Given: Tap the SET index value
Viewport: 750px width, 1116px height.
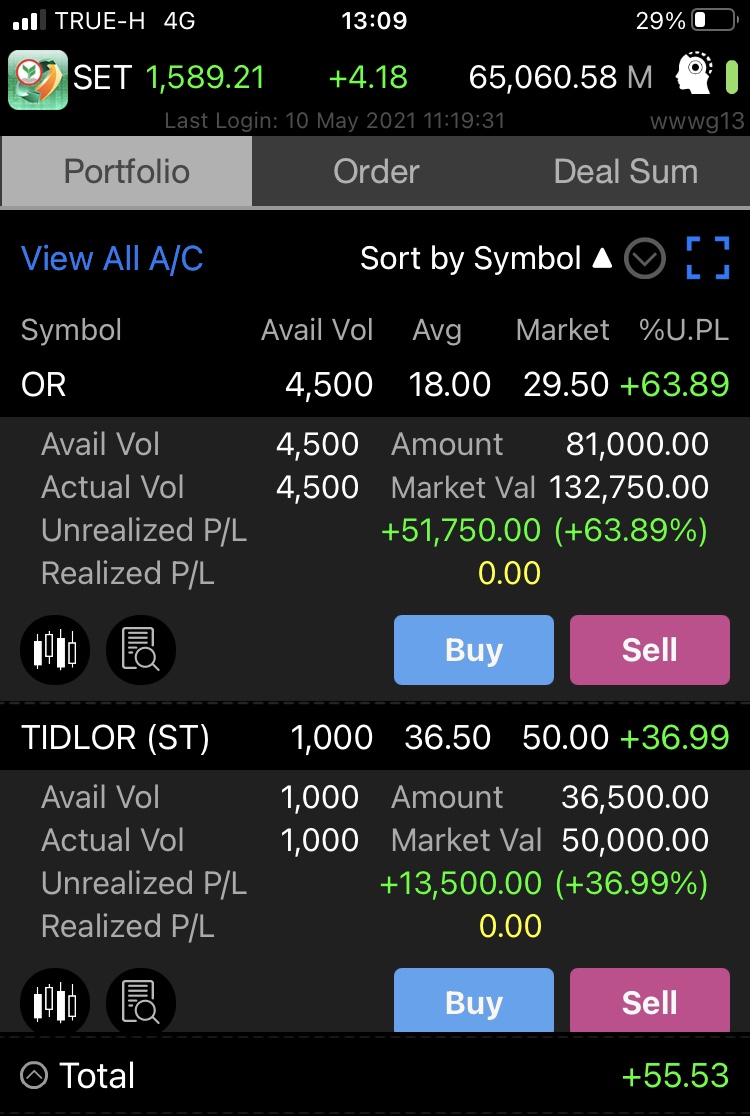Looking at the screenshot, I should coord(205,78).
